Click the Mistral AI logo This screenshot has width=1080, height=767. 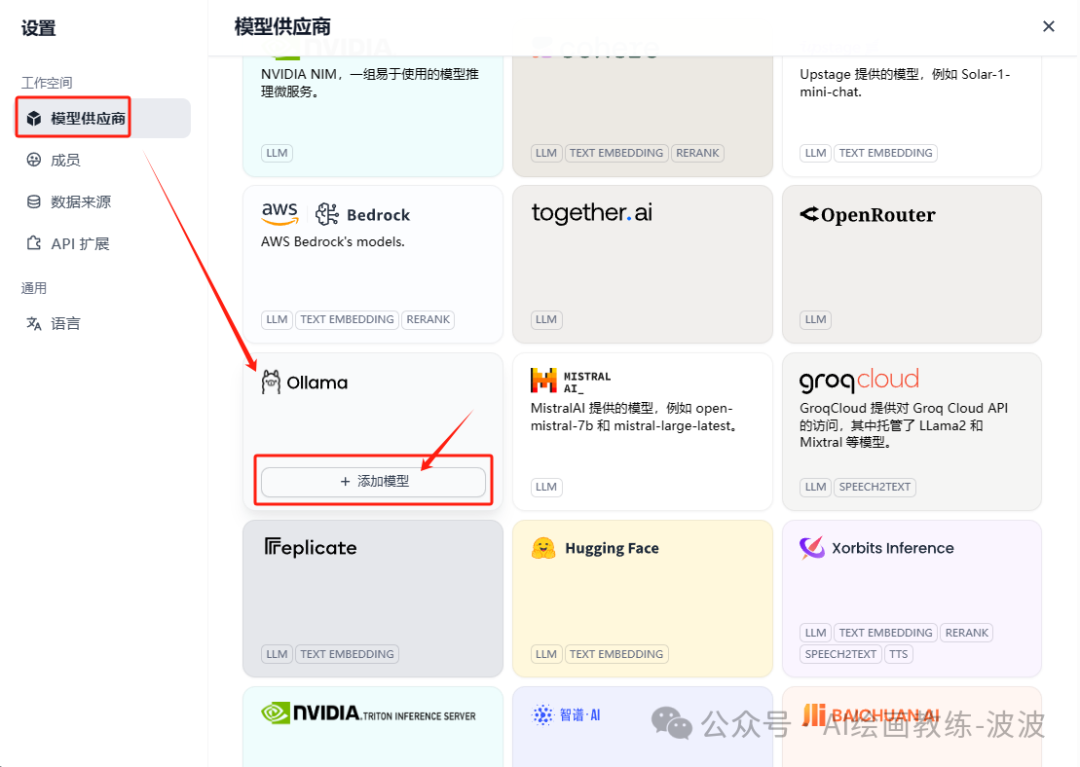[571, 381]
